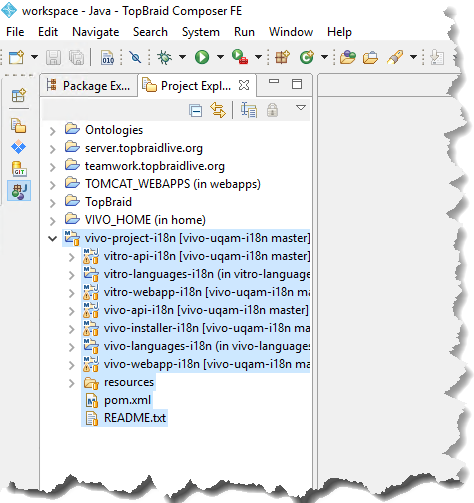Image resolution: width=474 pixels, height=503 pixels.
Task: Expand the server.topbraidlive.org project
Action: click(x=52, y=149)
